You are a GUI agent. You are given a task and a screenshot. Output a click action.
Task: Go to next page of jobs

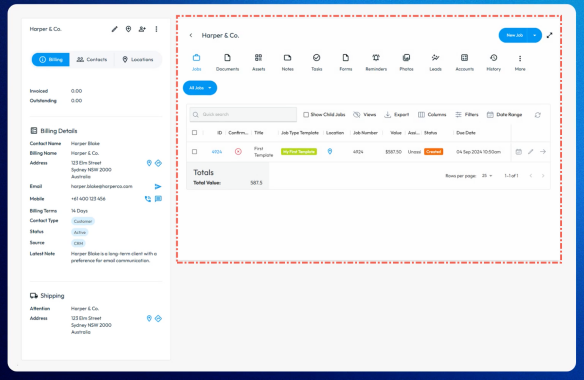[543, 176]
